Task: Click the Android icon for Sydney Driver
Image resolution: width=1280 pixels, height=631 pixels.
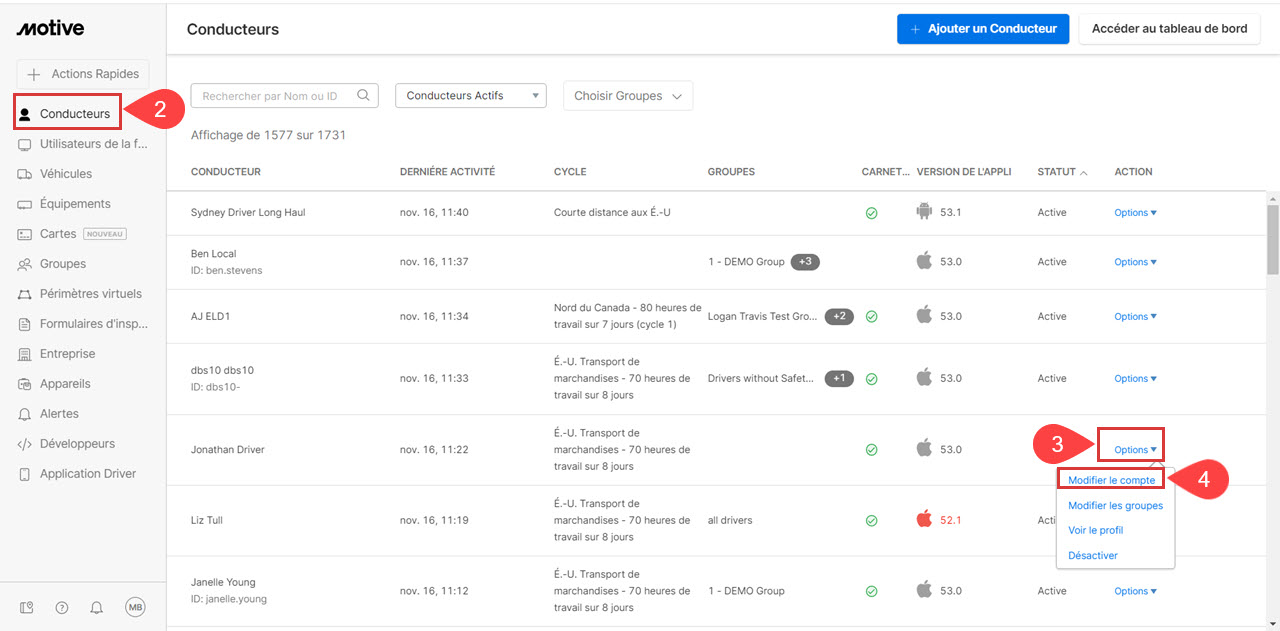Action: coord(924,212)
